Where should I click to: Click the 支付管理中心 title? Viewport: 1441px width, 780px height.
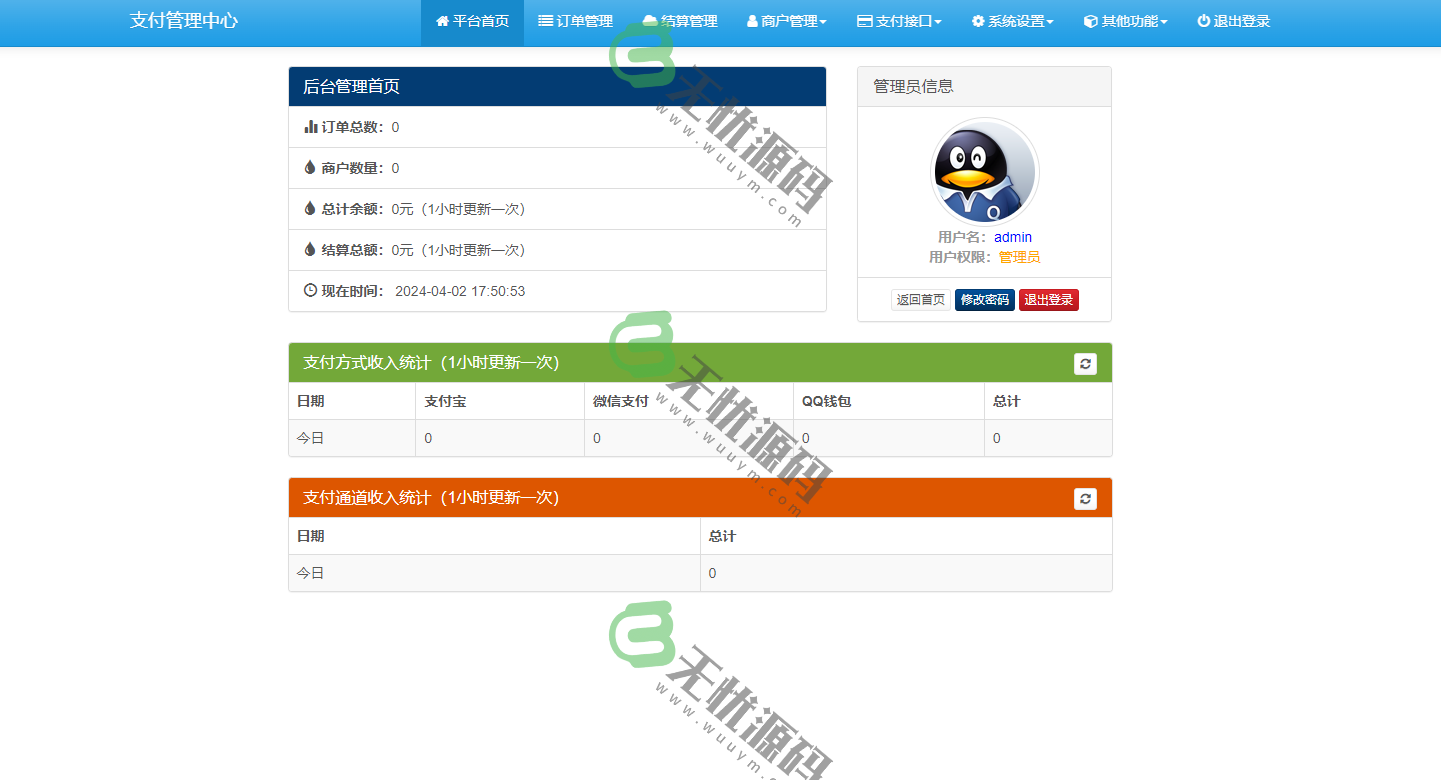click(182, 20)
